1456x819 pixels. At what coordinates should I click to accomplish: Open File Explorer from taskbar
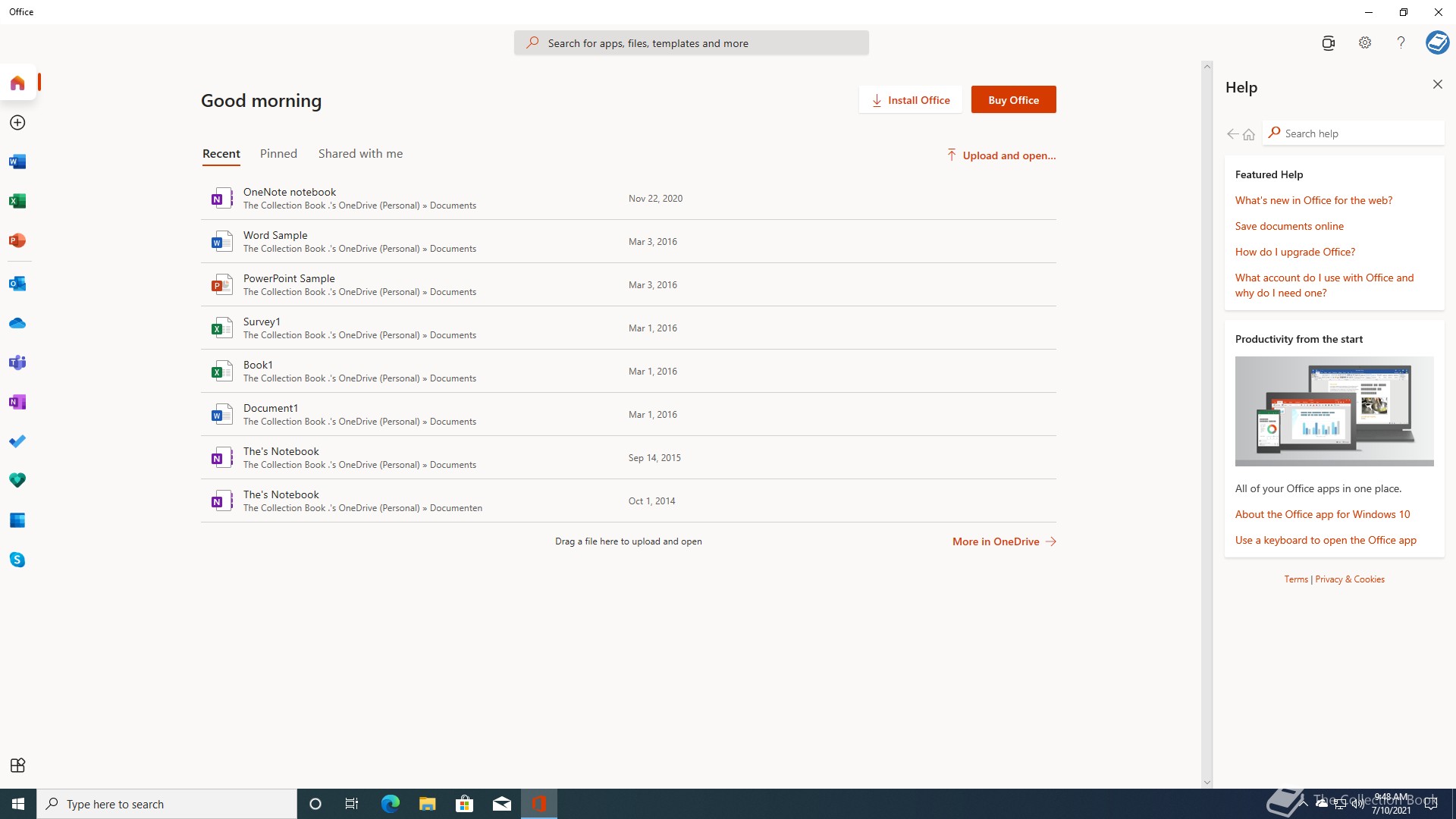(x=427, y=804)
